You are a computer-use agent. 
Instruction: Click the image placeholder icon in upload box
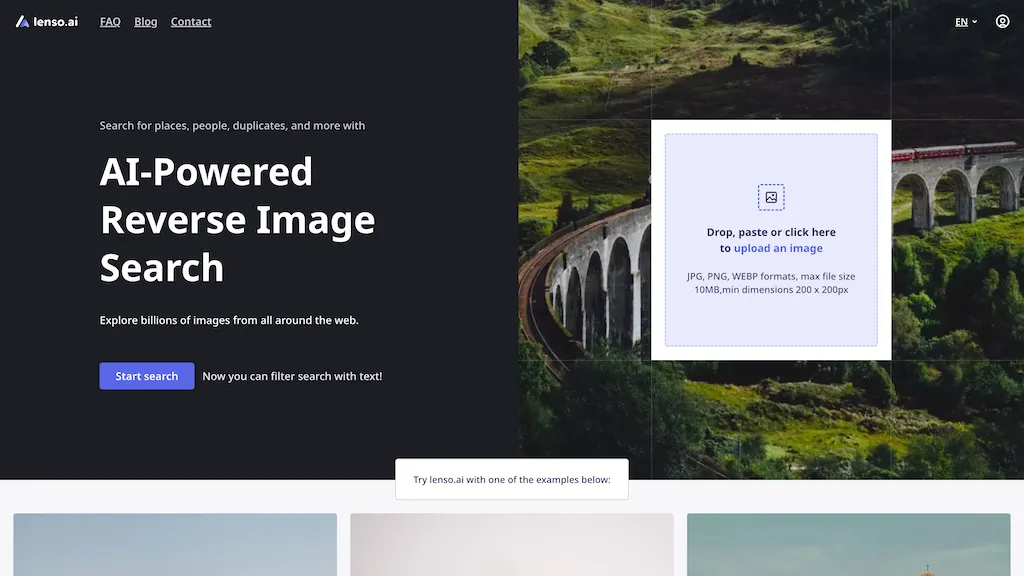(771, 197)
